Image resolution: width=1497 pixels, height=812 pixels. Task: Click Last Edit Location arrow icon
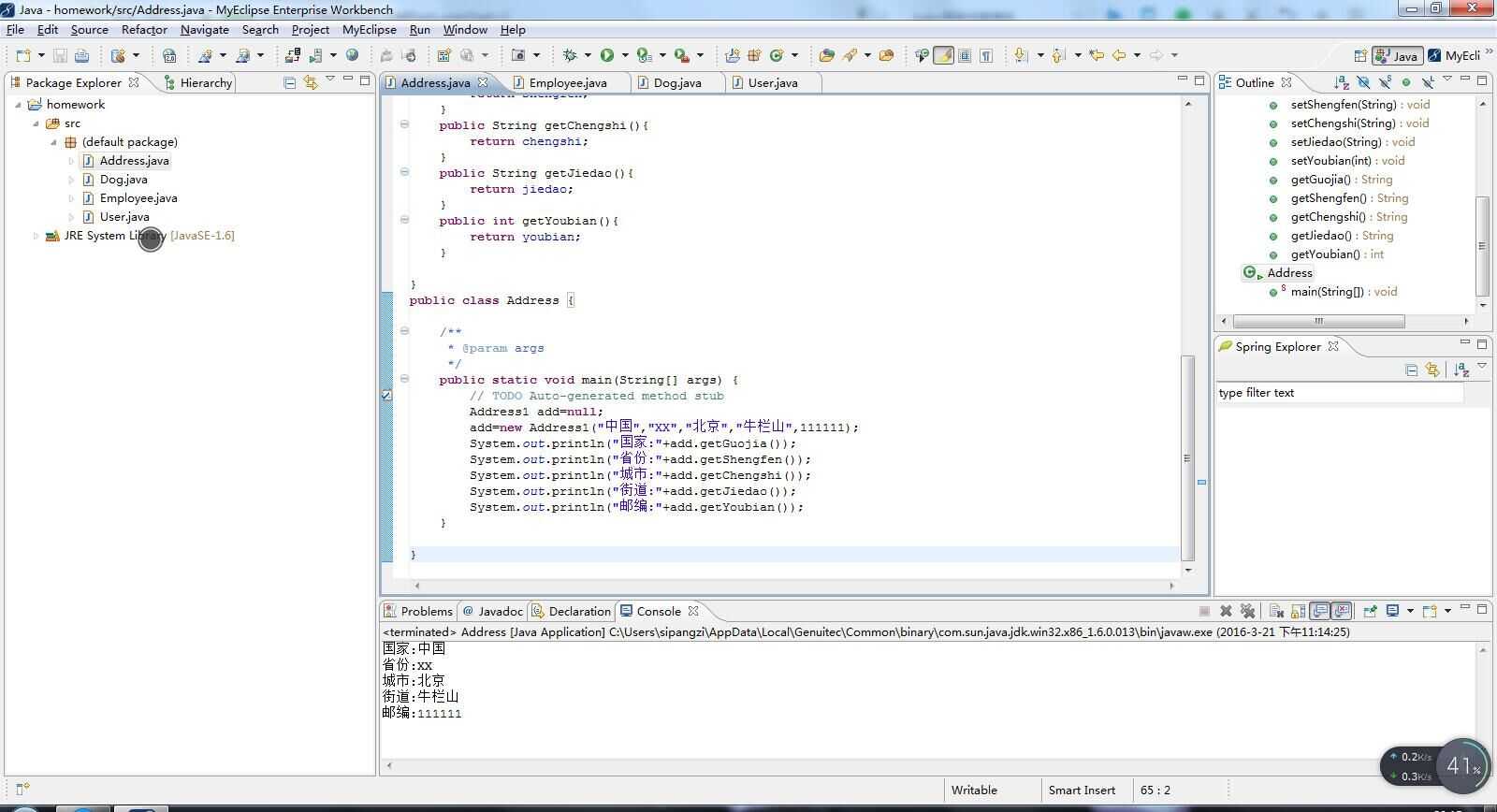pyautogui.click(x=1096, y=55)
